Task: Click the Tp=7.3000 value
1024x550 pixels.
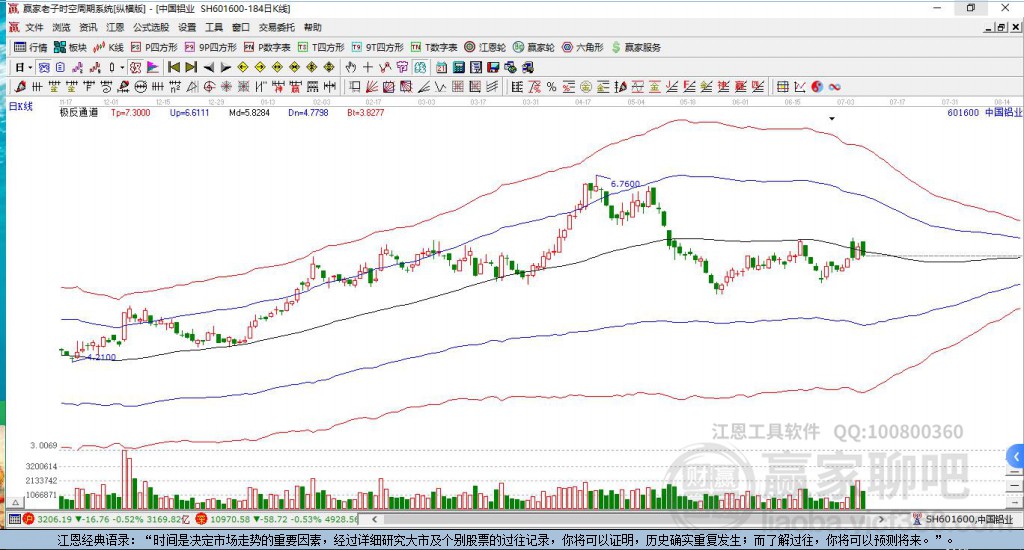Action: [x=131, y=112]
